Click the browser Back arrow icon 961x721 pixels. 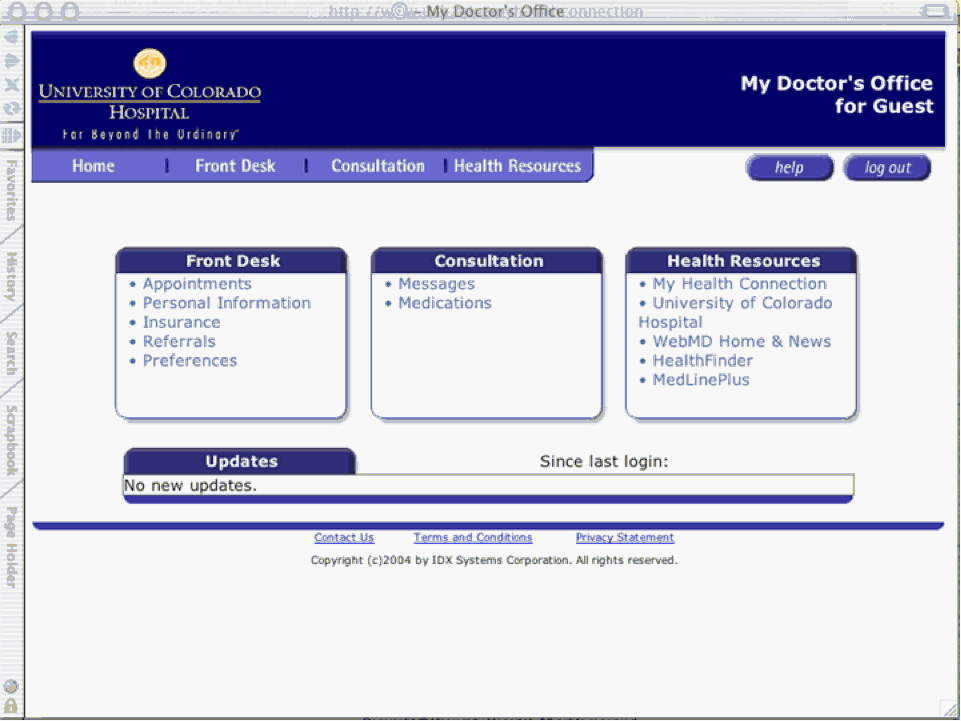(12, 37)
